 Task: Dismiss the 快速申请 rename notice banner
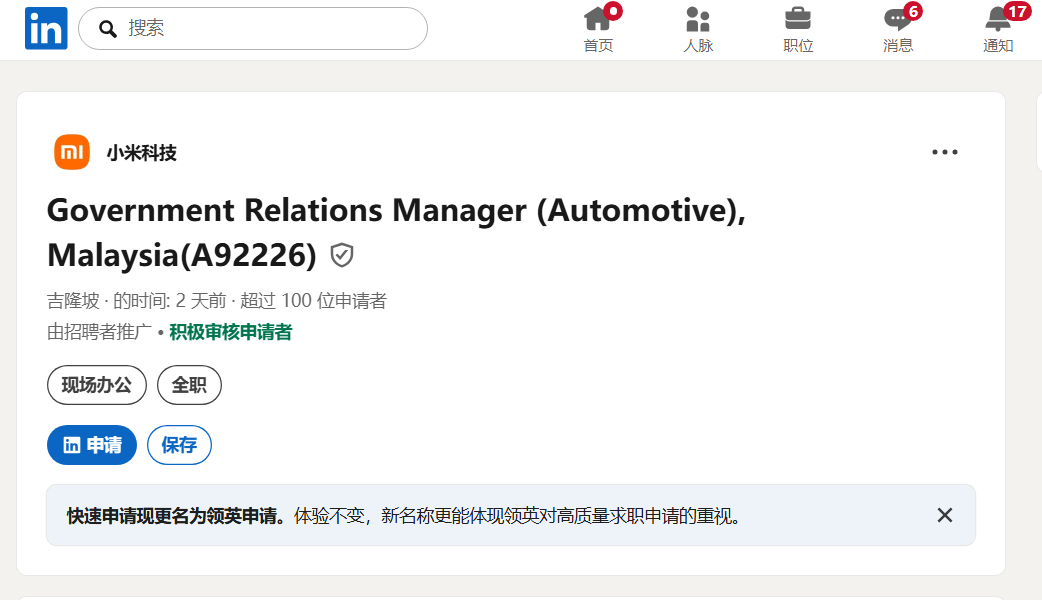point(944,515)
